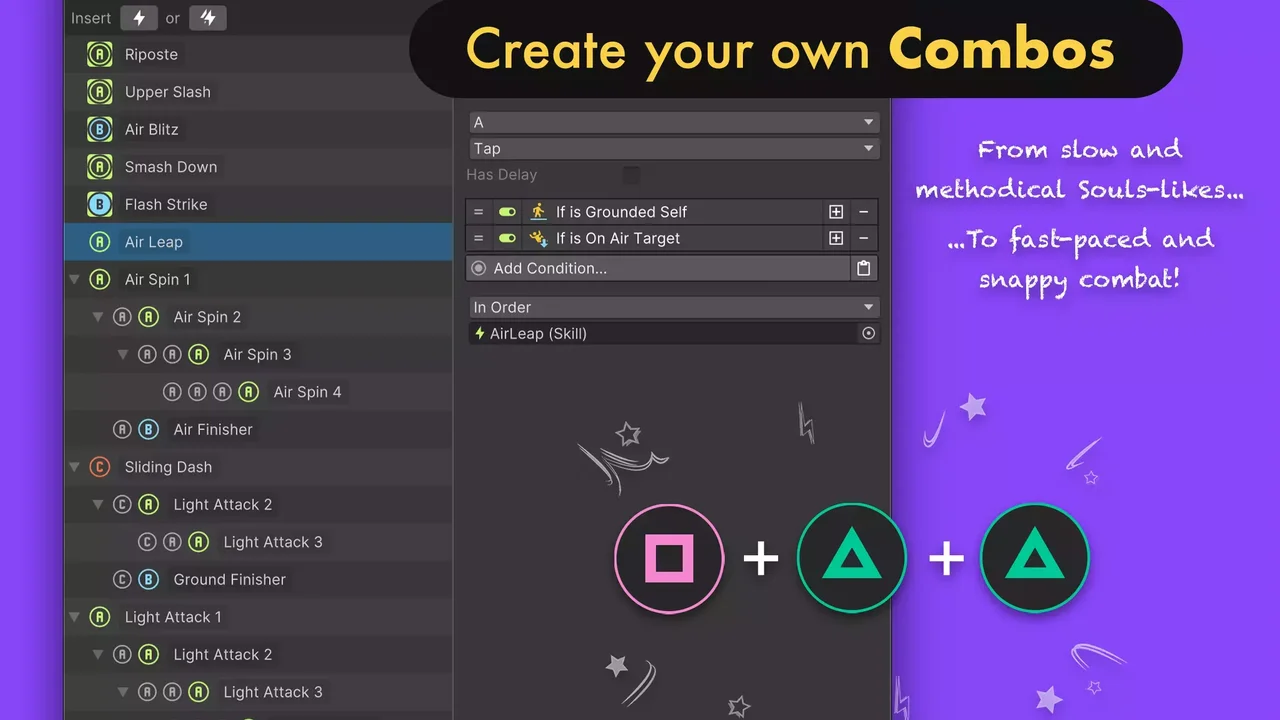Click the grounded figure icon on If is Grounded Self
The width and height of the screenshot is (1280, 720).
[x=539, y=212]
